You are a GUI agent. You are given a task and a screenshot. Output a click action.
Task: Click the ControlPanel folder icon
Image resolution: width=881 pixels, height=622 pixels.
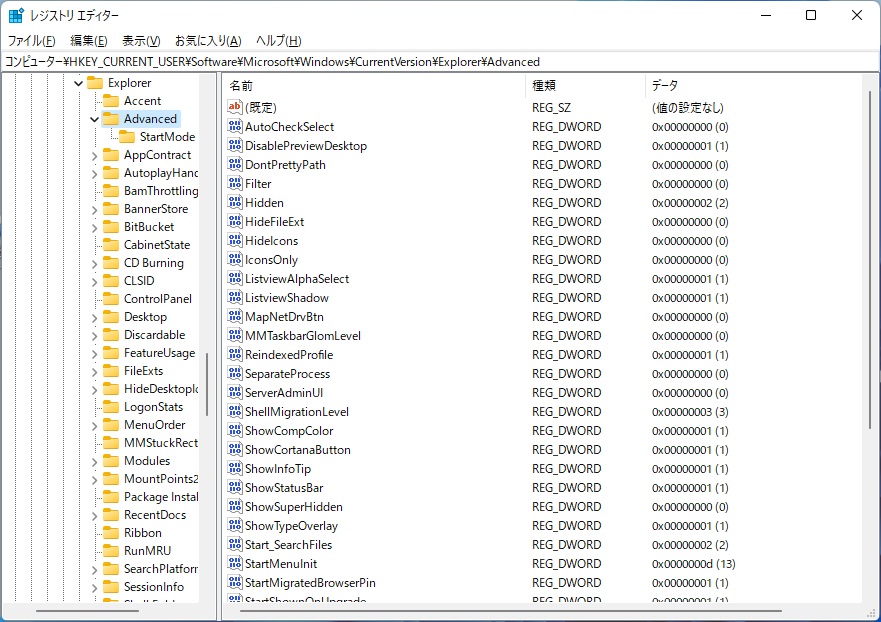coord(111,298)
